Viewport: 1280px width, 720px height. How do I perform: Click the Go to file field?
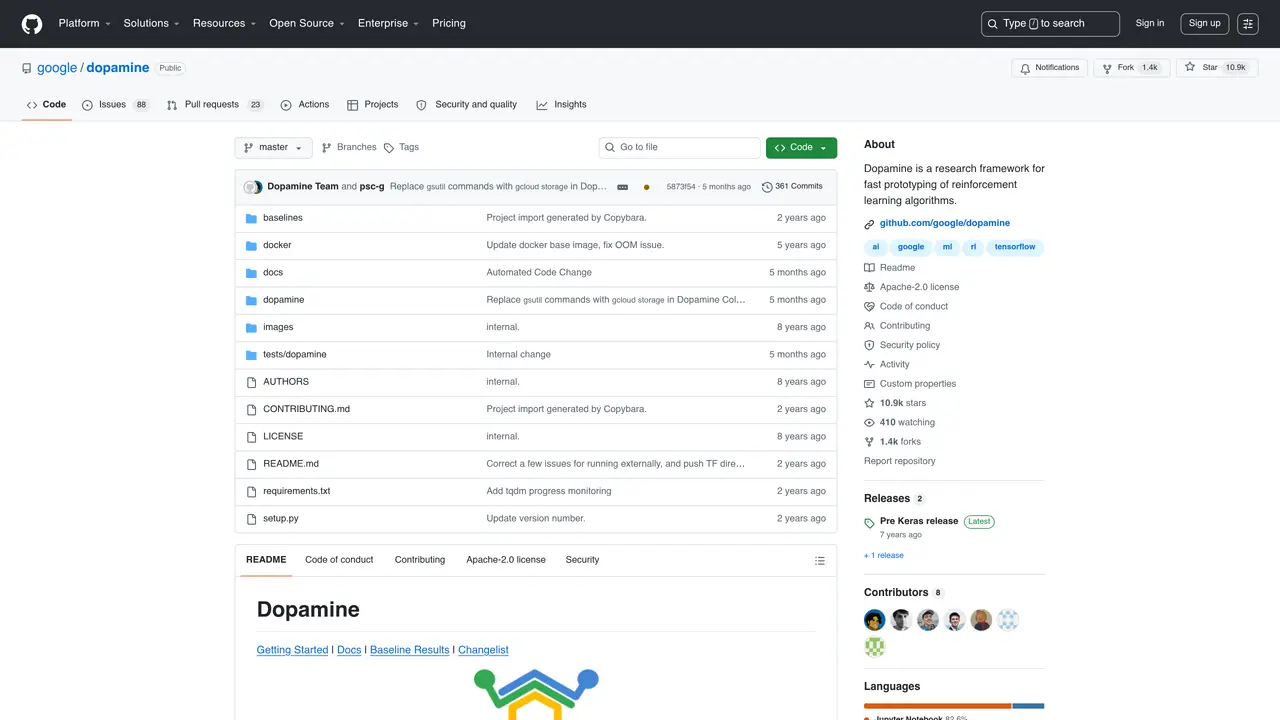click(x=680, y=147)
